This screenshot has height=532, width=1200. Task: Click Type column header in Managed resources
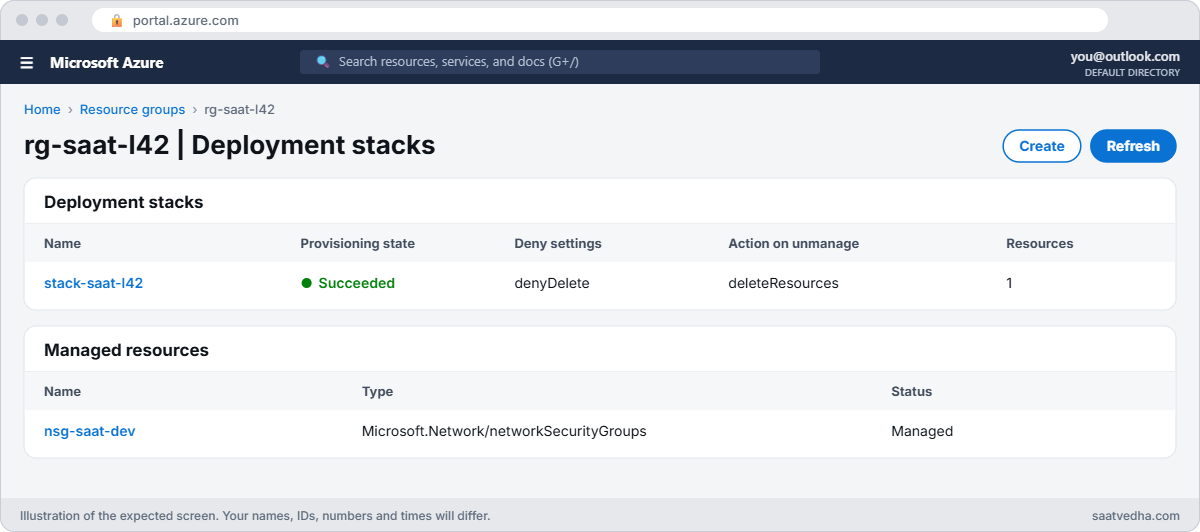[377, 391]
